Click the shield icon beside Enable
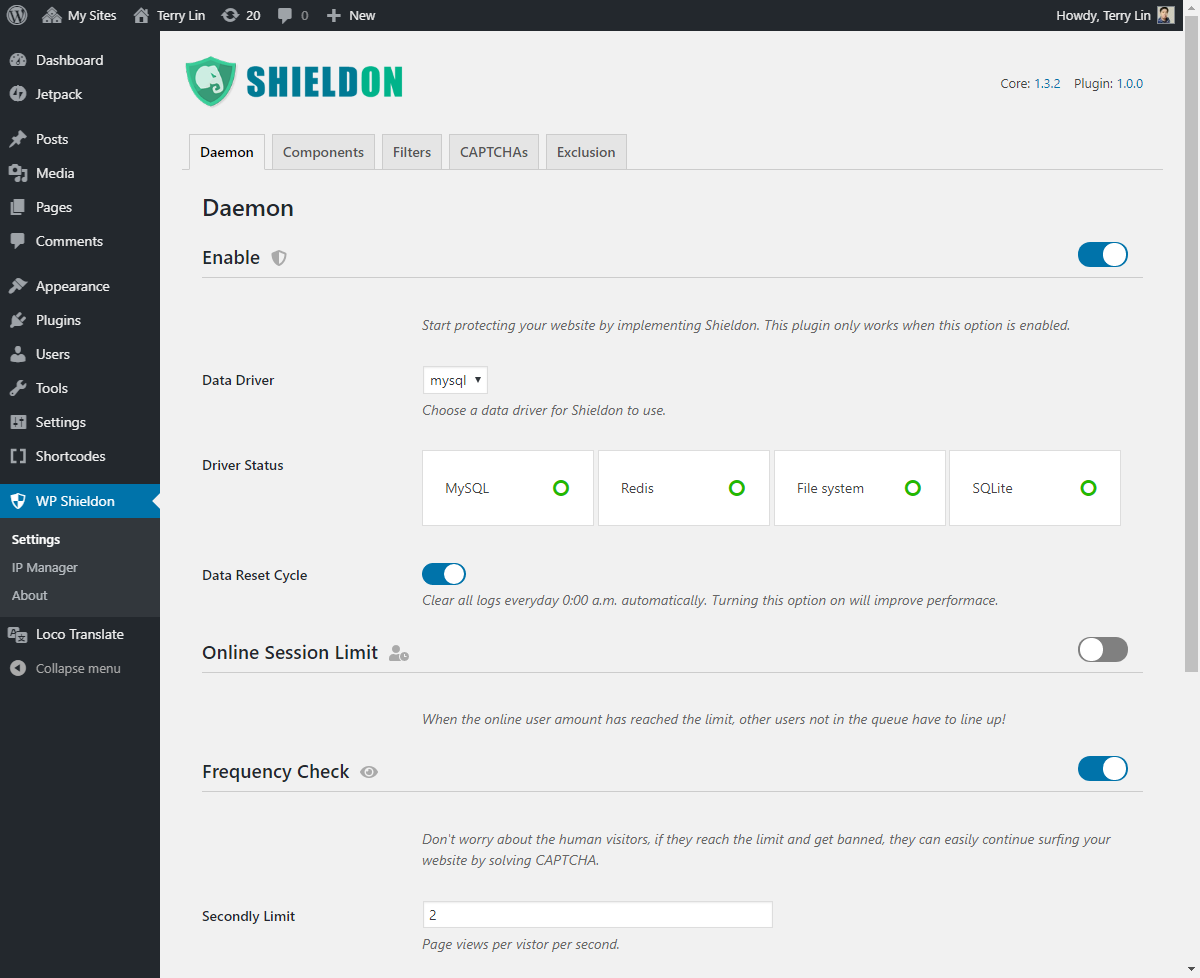Screen dimensions: 1200x978 click(279, 258)
